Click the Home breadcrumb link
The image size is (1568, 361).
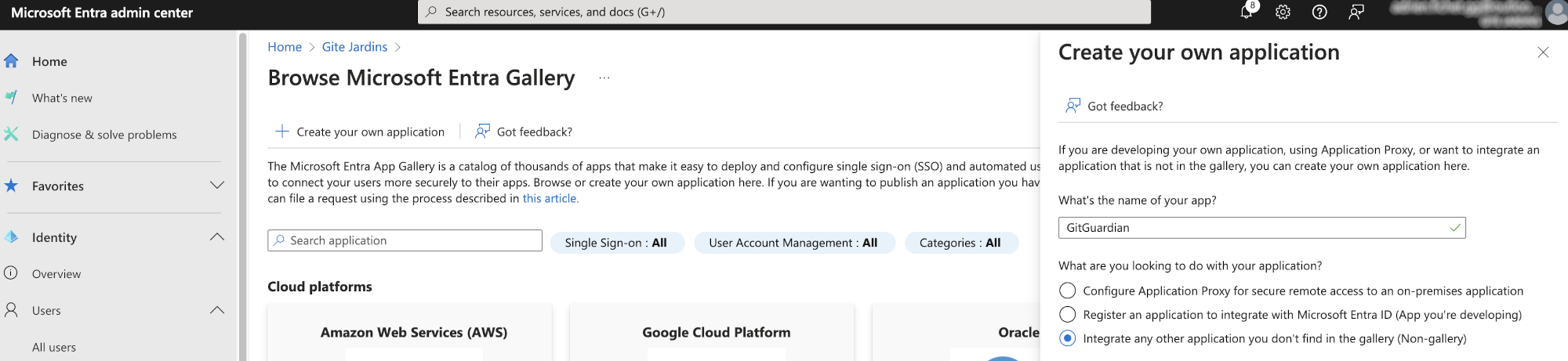(x=285, y=47)
